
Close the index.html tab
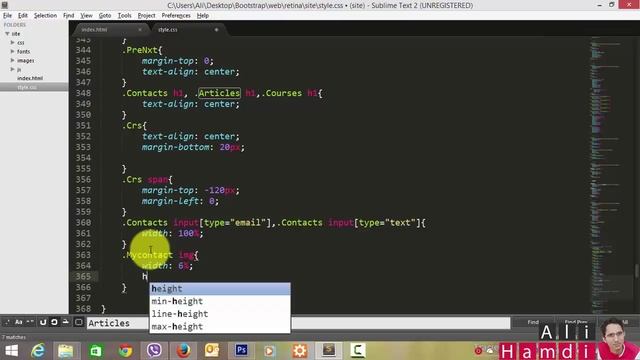[140, 30]
